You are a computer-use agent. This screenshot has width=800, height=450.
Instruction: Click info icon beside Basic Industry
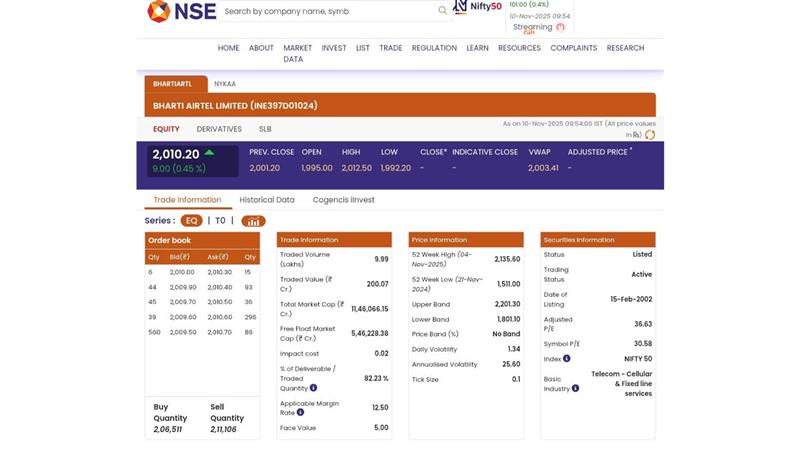[574, 388]
